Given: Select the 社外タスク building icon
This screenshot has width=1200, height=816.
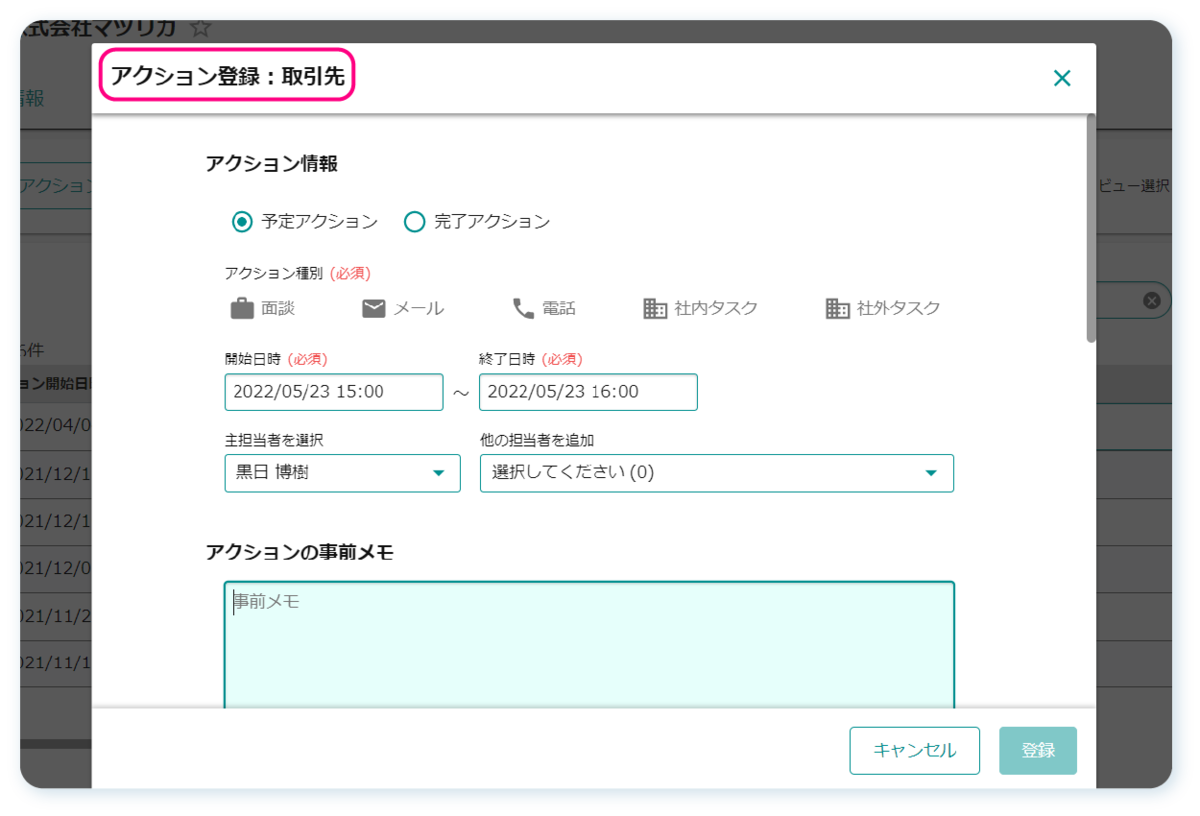Looking at the screenshot, I should tap(837, 309).
